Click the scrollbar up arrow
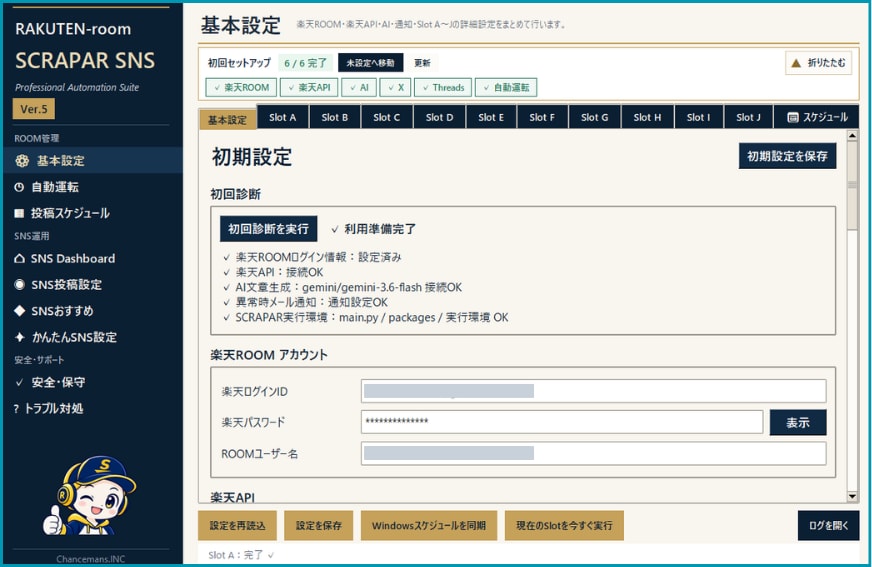This screenshot has height=567, width=872. point(852,135)
